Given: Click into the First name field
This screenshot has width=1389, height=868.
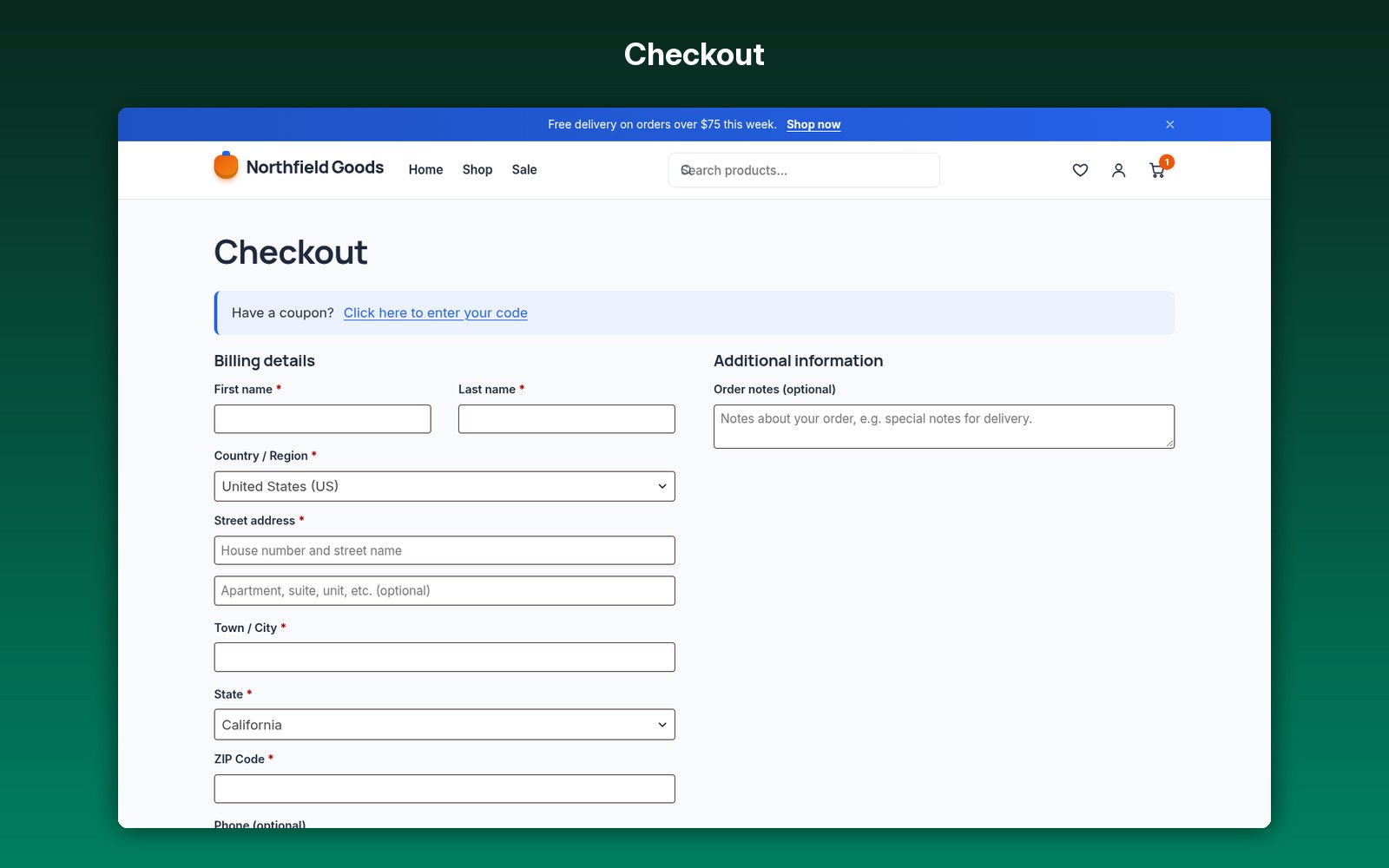Looking at the screenshot, I should point(323,419).
